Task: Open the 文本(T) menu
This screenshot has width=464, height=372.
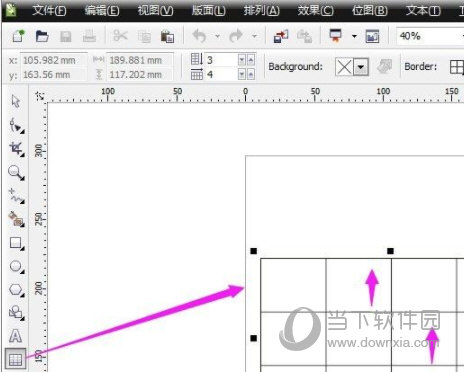Action: (x=423, y=11)
